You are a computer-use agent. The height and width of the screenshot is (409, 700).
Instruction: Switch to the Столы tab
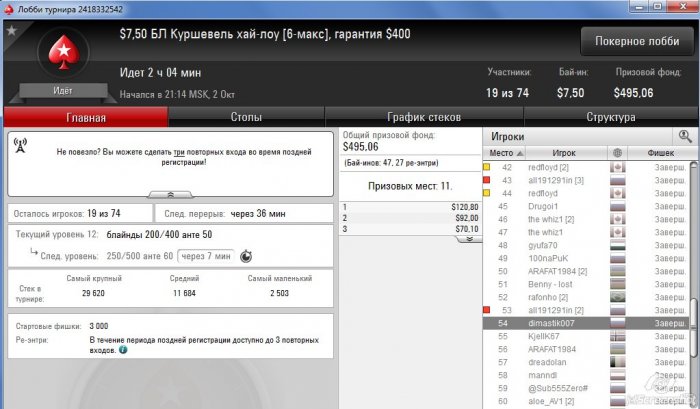click(x=246, y=117)
